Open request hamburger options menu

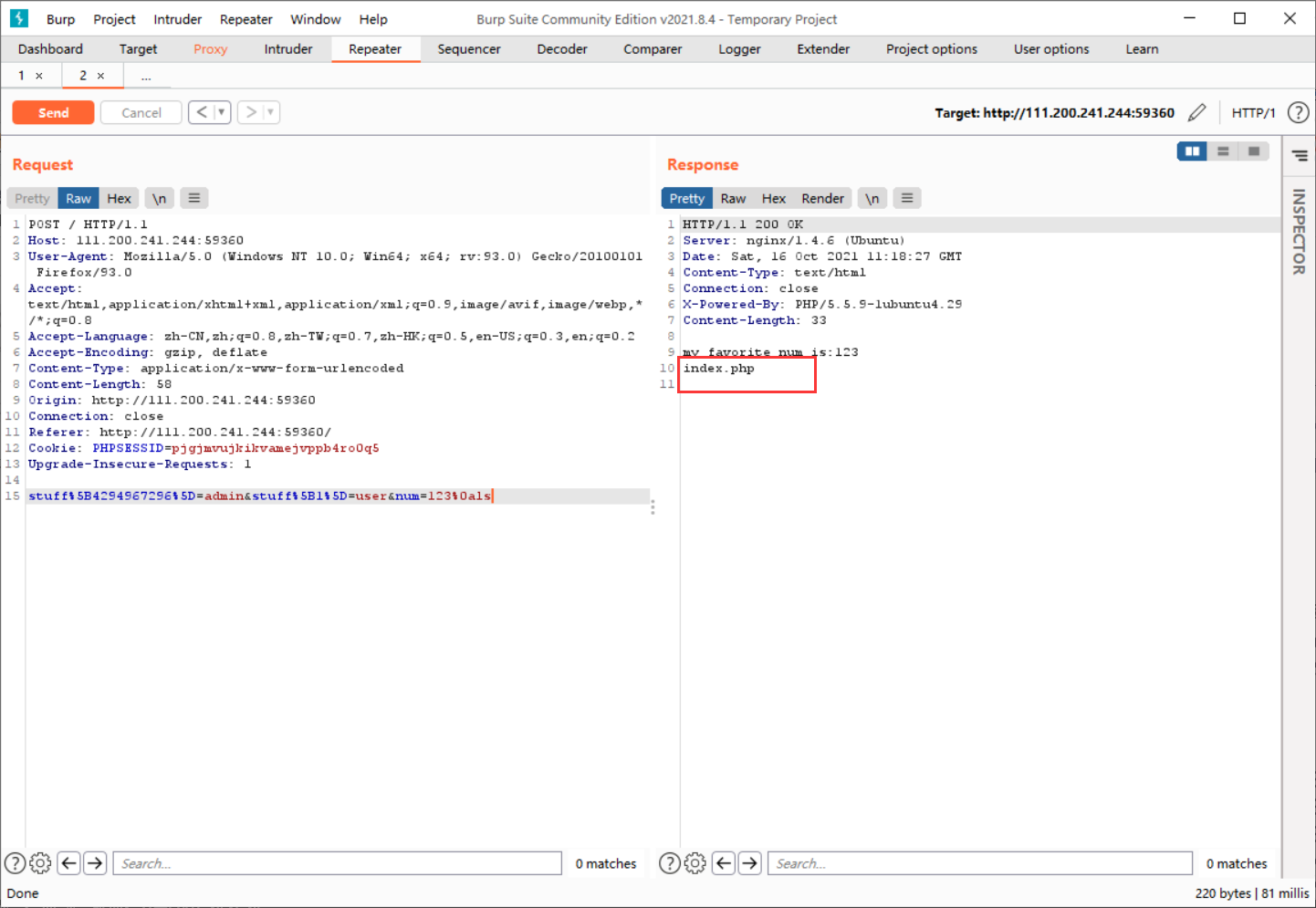[x=194, y=198]
